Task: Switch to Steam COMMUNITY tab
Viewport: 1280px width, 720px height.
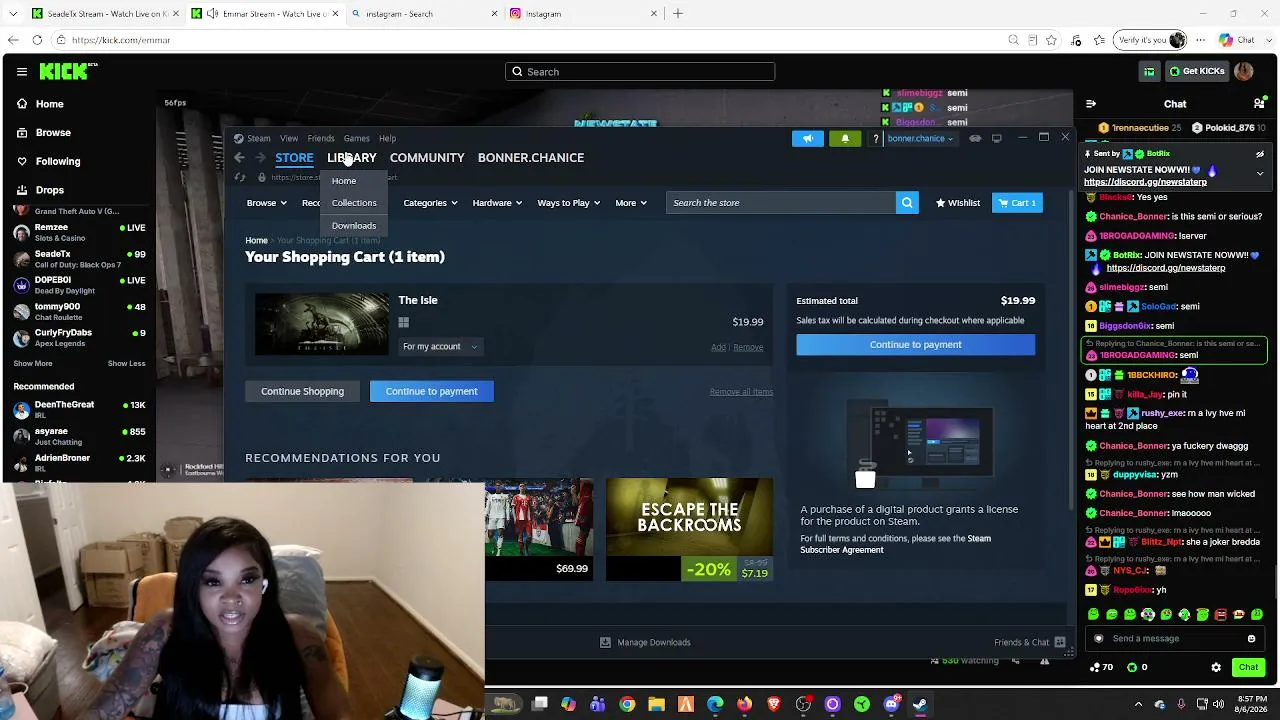Action: point(427,158)
